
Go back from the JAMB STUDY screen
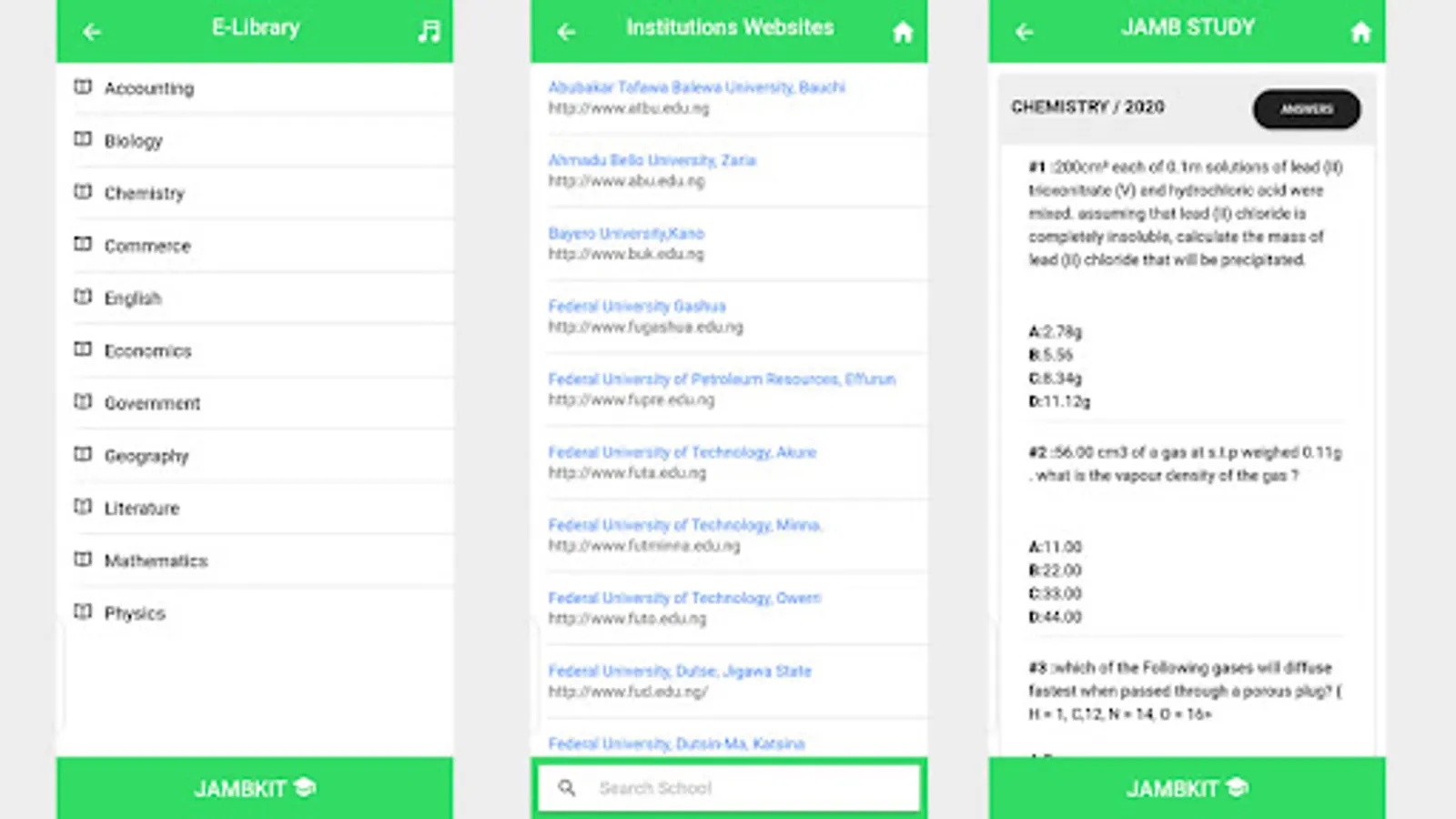click(x=1025, y=33)
